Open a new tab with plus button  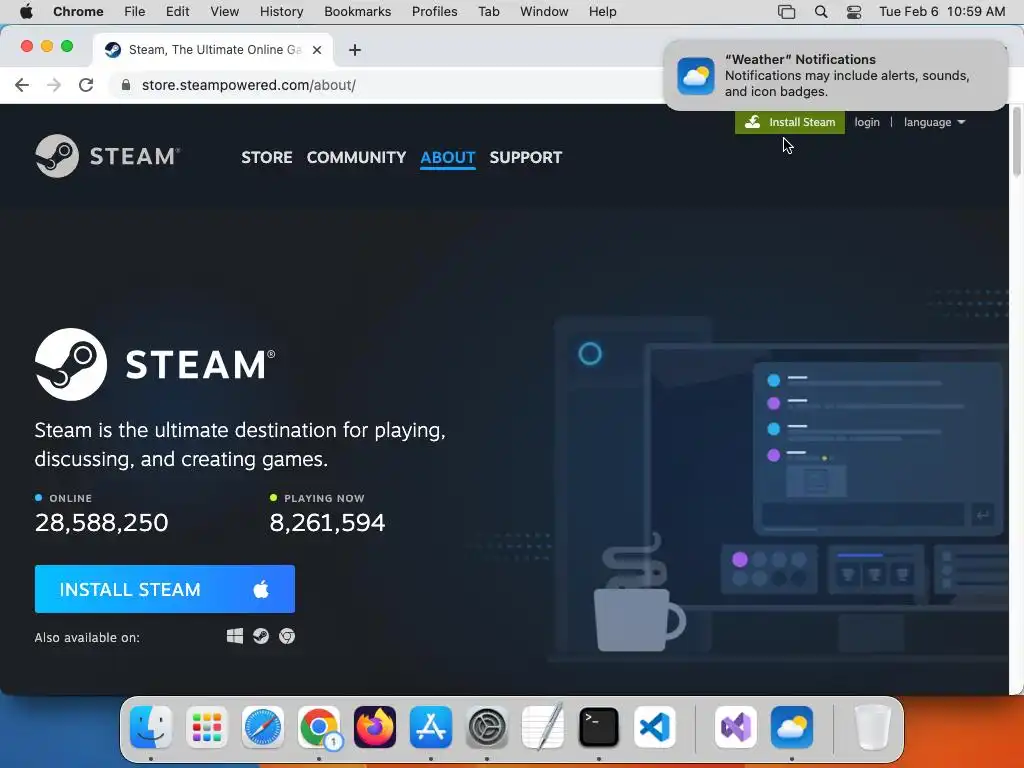click(355, 50)
